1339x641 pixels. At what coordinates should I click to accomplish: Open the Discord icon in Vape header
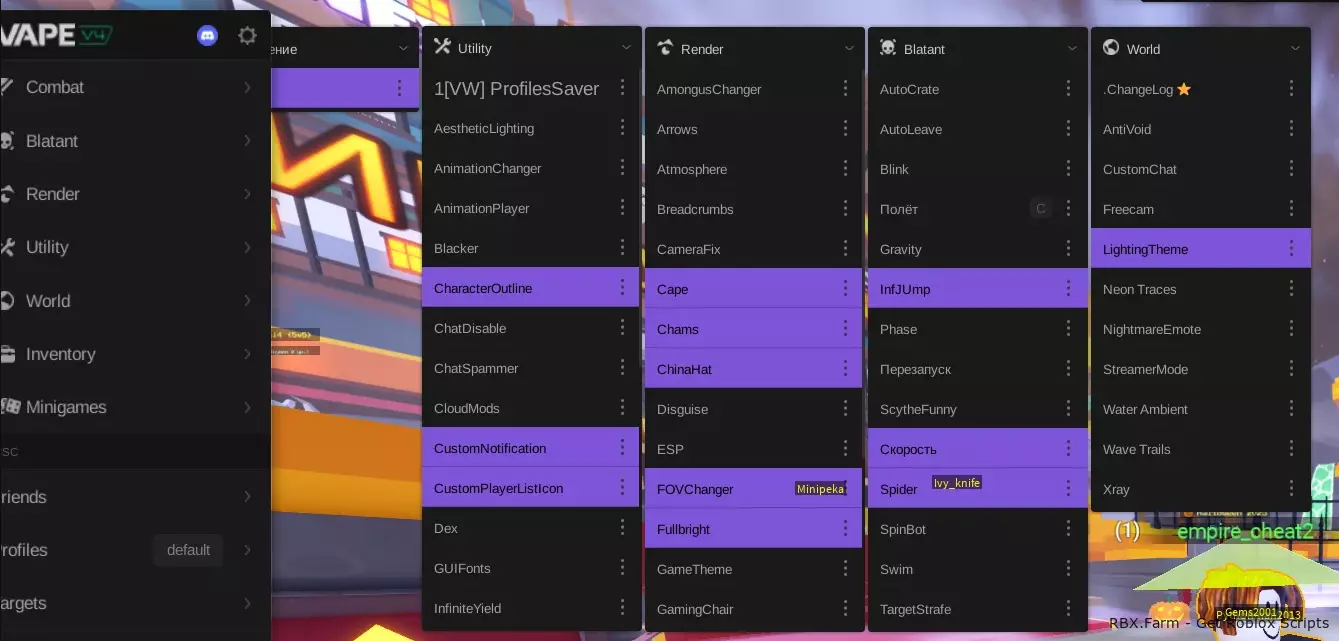[x=208, y=36]
